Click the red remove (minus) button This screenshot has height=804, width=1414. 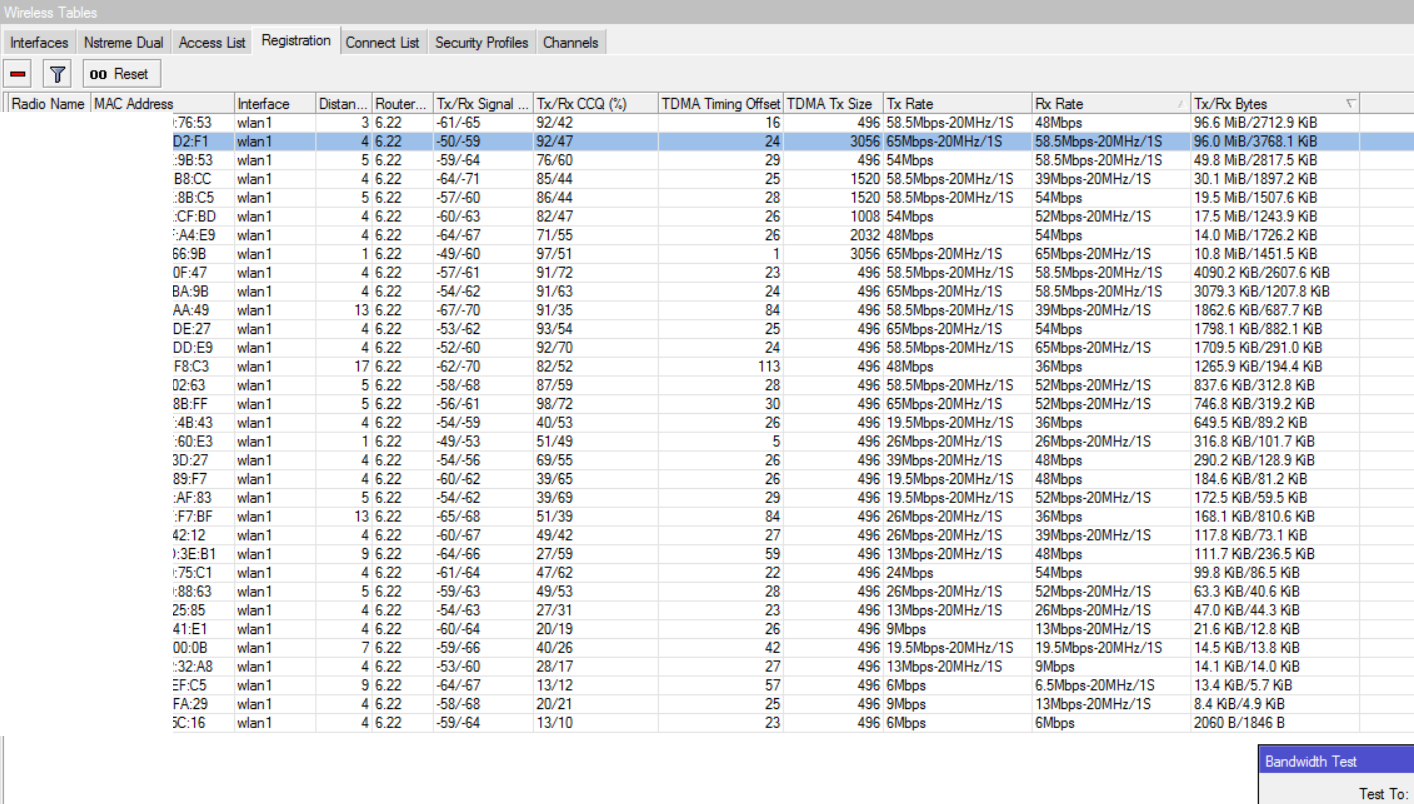point(19,74)
